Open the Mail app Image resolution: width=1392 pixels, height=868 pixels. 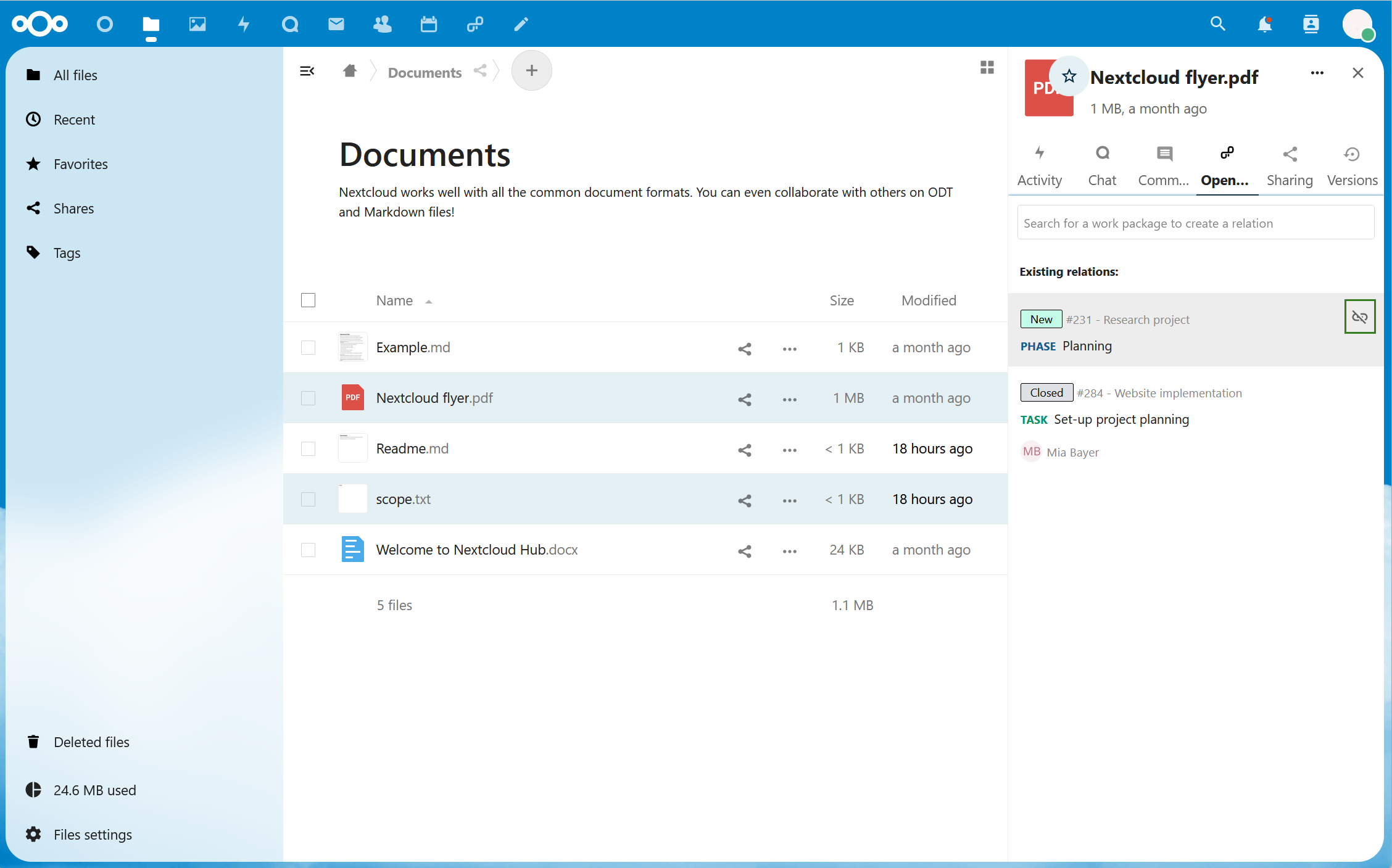pyautogui.click(x=336, y=24)
